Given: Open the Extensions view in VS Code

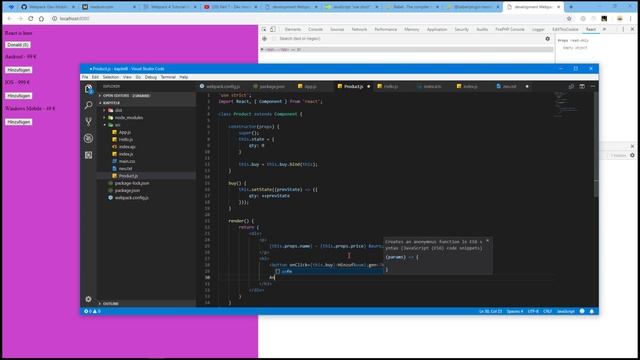Looking at the screenshot, I should [x=89, y=155].
